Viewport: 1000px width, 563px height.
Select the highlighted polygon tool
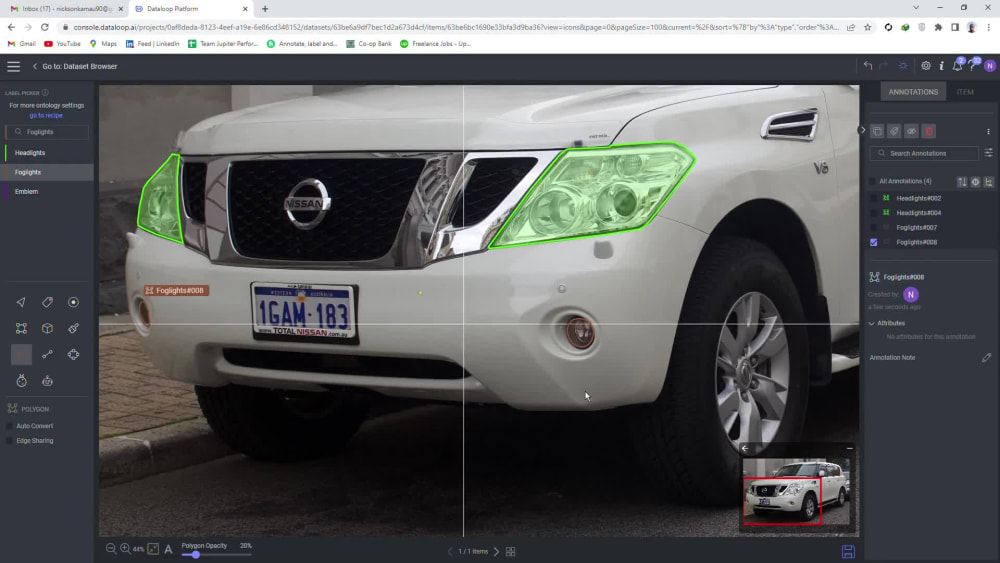pos(21,355)
